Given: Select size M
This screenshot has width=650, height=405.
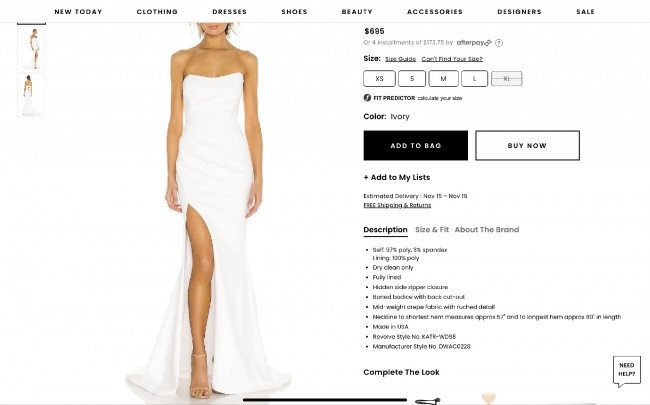Looking at the screenshot, I should (444, 79).
